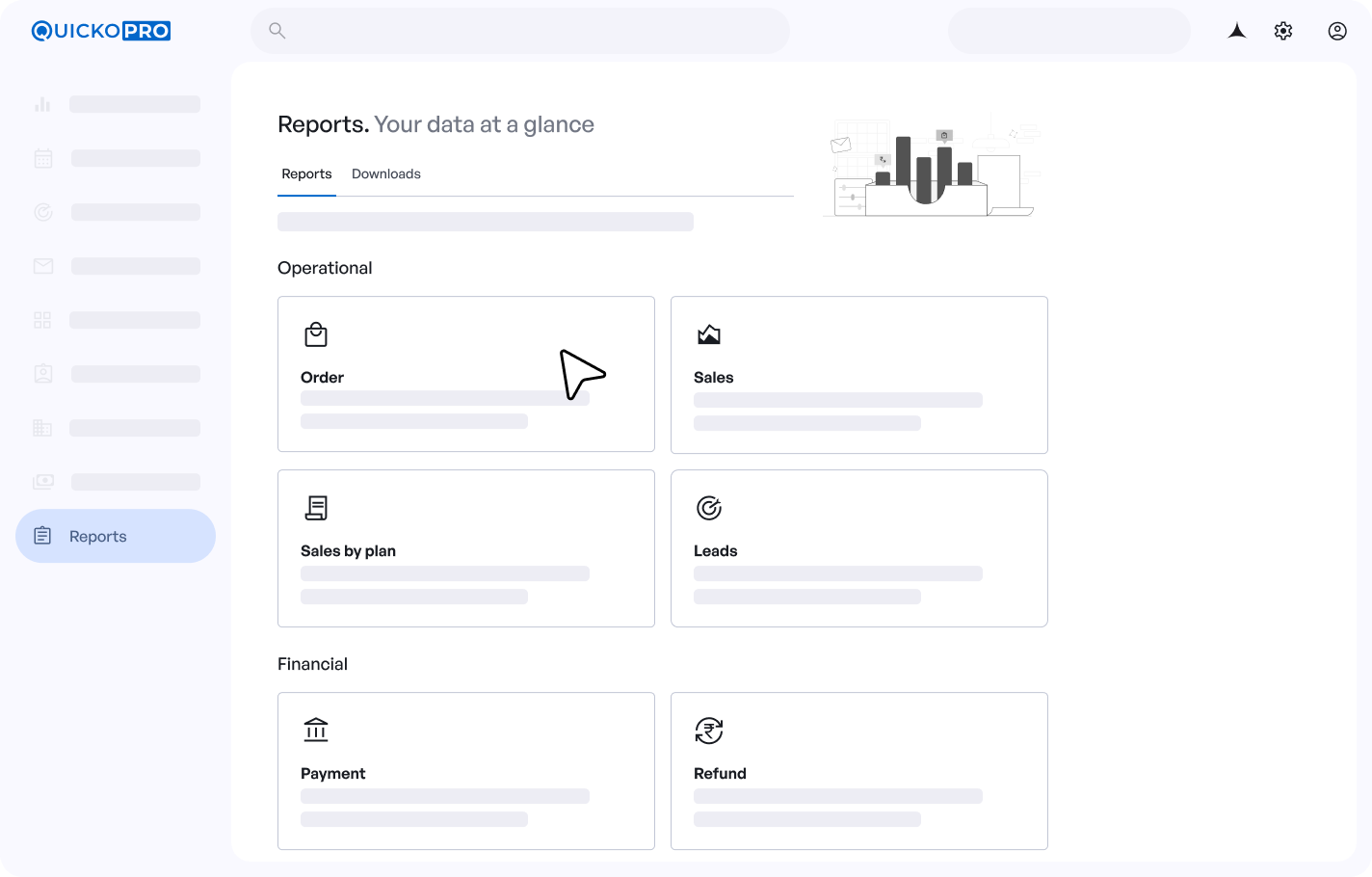Open the Sales by plan report
The image size is (1372, 877).
pyautogui.click(x=465, y=548)
